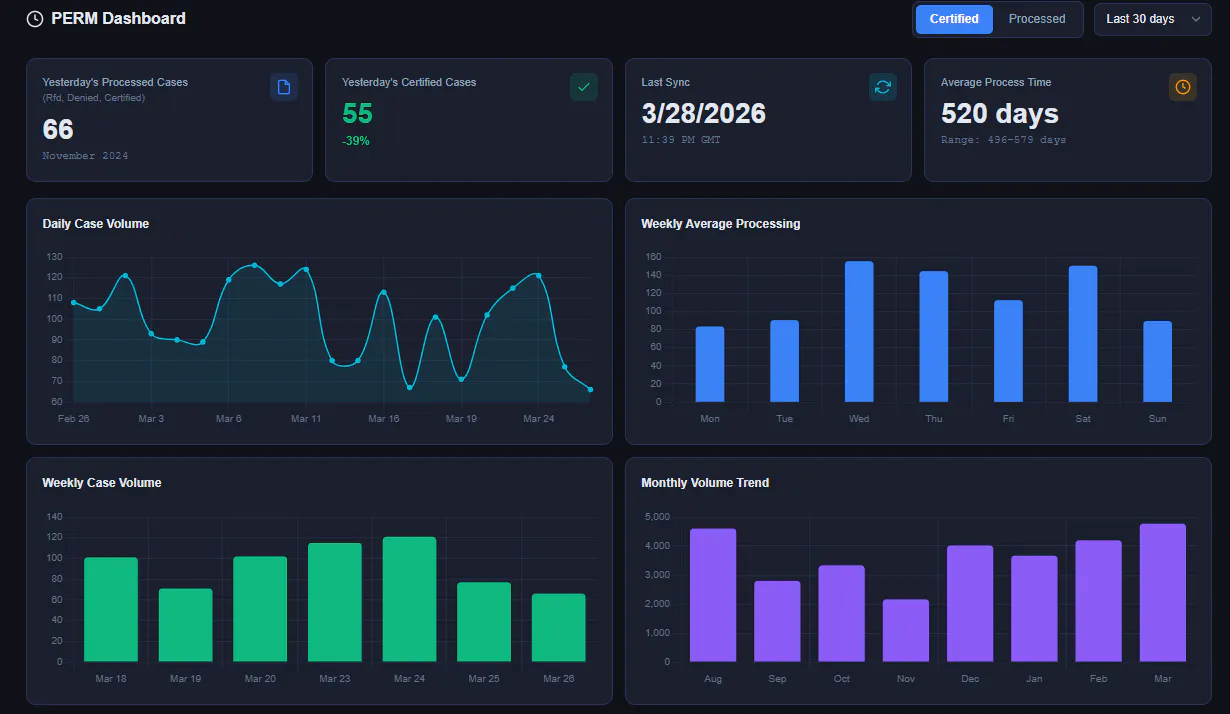This screenshot has width=1230, height=714.
Task: Click the November 2024 label
Action: [85, 156]
